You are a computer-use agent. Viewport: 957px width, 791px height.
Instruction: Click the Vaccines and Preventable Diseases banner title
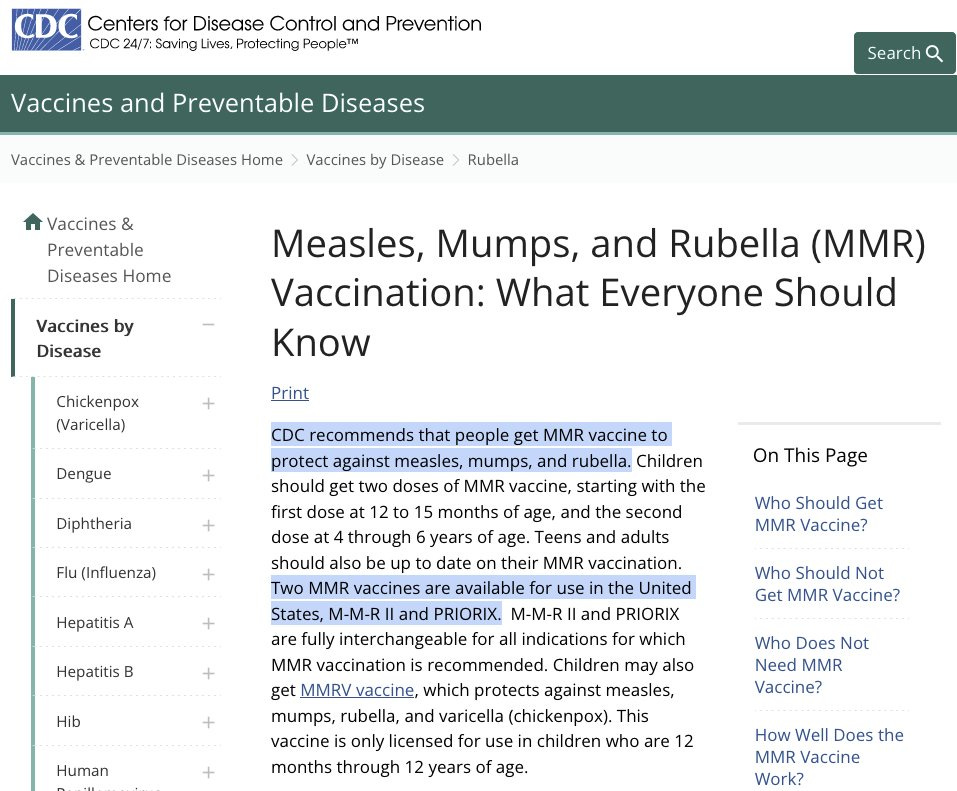(218, 103)
